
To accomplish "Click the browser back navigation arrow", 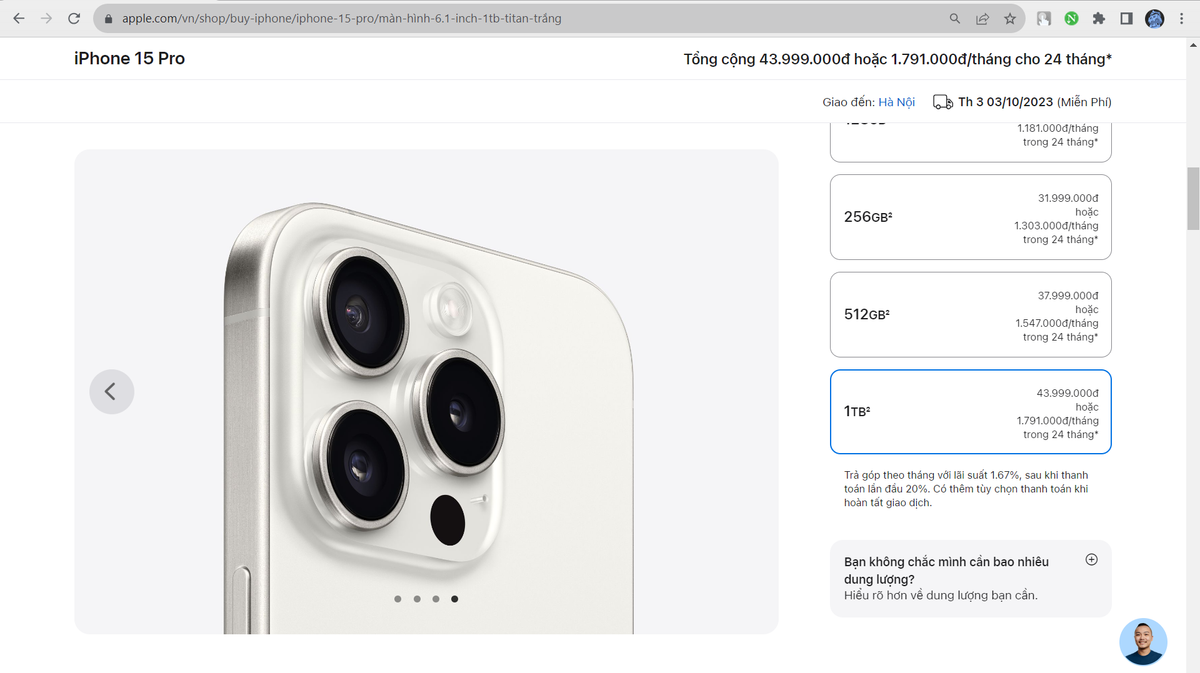I will [x=18, y=18].
